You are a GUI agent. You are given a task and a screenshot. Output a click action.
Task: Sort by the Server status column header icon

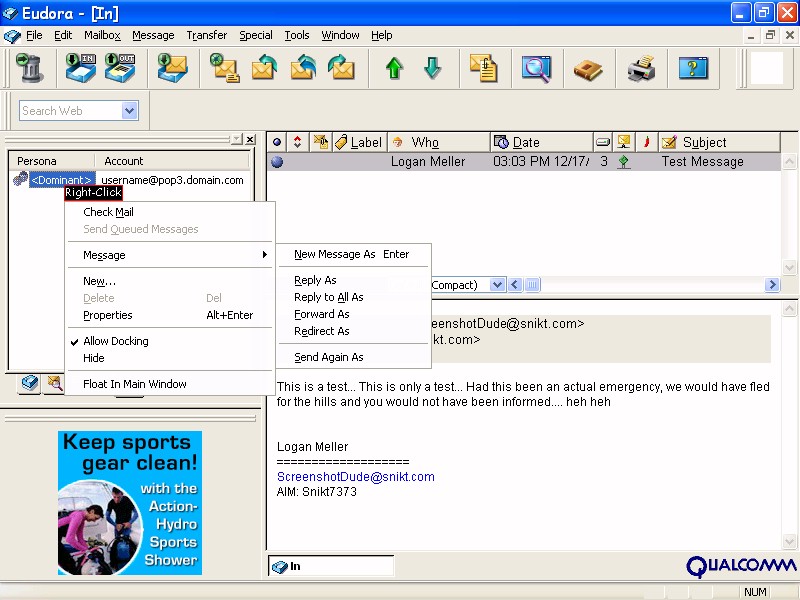click(x=623, y=142)
